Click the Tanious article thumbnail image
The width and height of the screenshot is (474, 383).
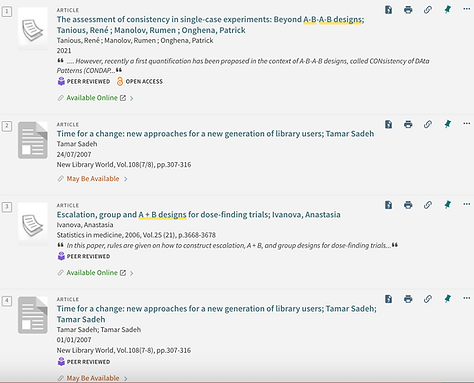33,29
